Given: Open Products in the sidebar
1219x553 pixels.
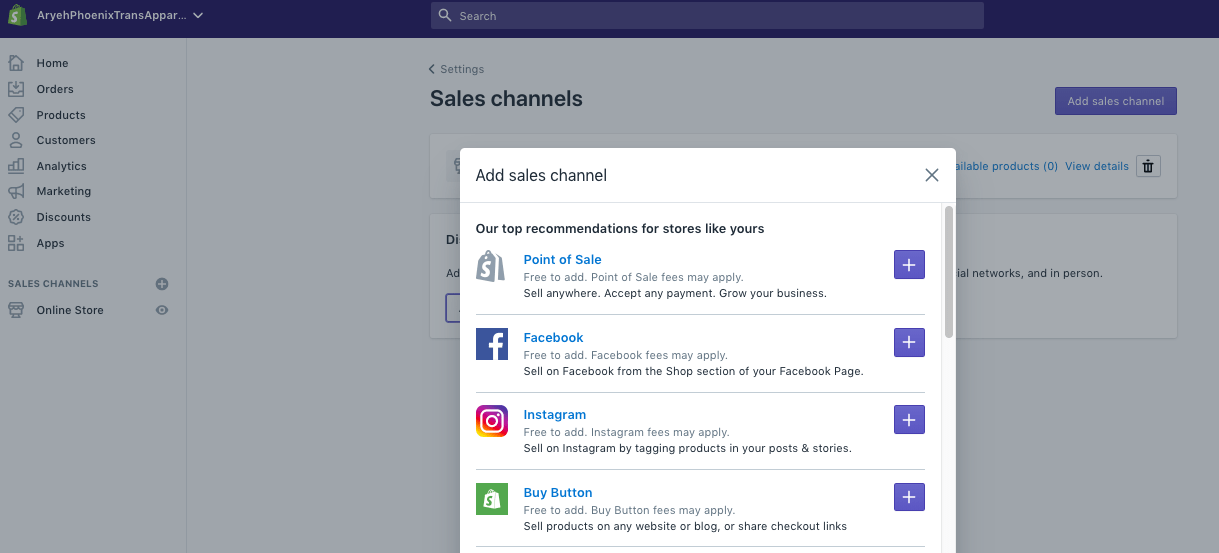Looking at the screenshot, I should tap(61, 115).
